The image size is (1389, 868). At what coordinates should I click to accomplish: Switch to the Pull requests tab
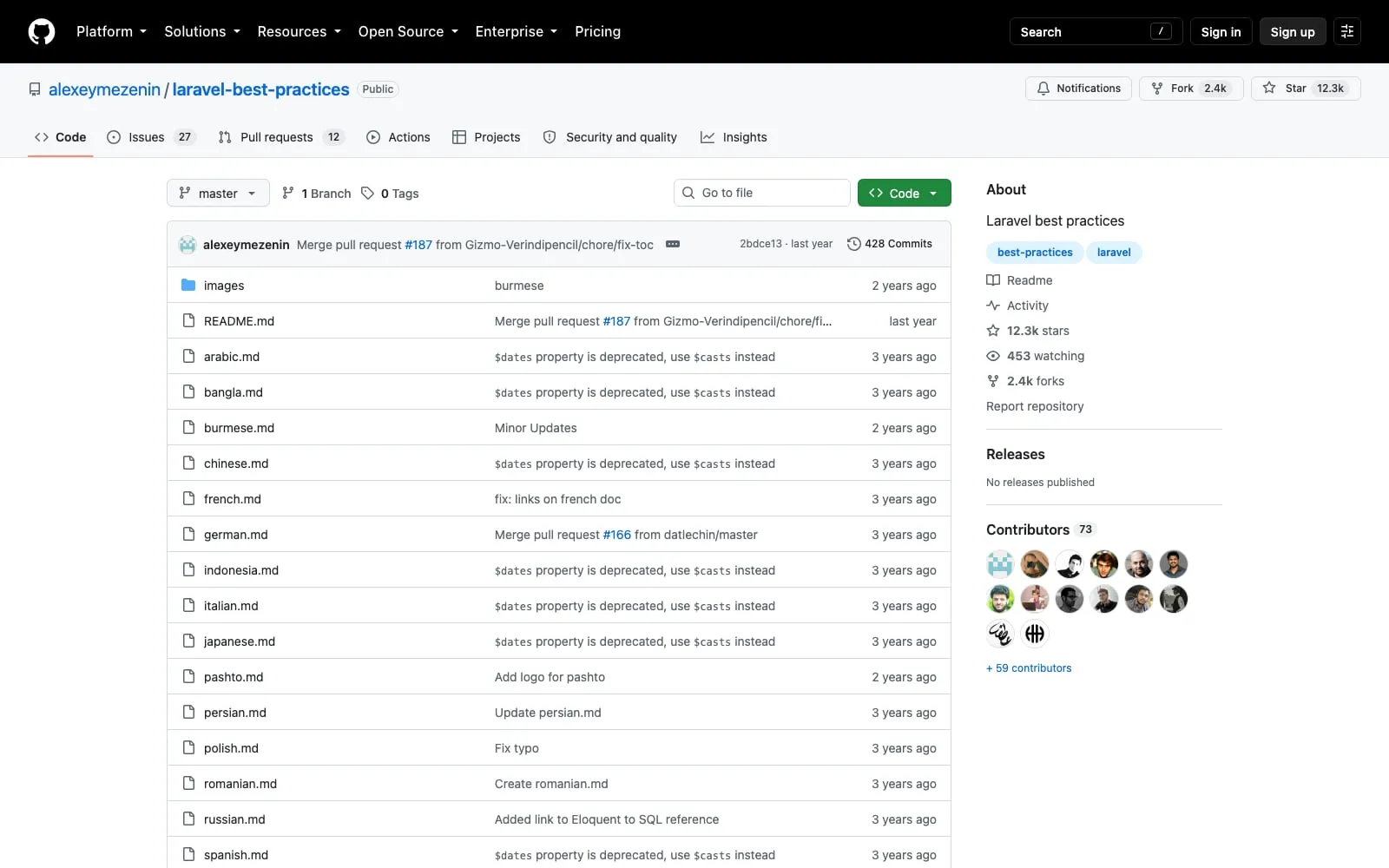281,137
